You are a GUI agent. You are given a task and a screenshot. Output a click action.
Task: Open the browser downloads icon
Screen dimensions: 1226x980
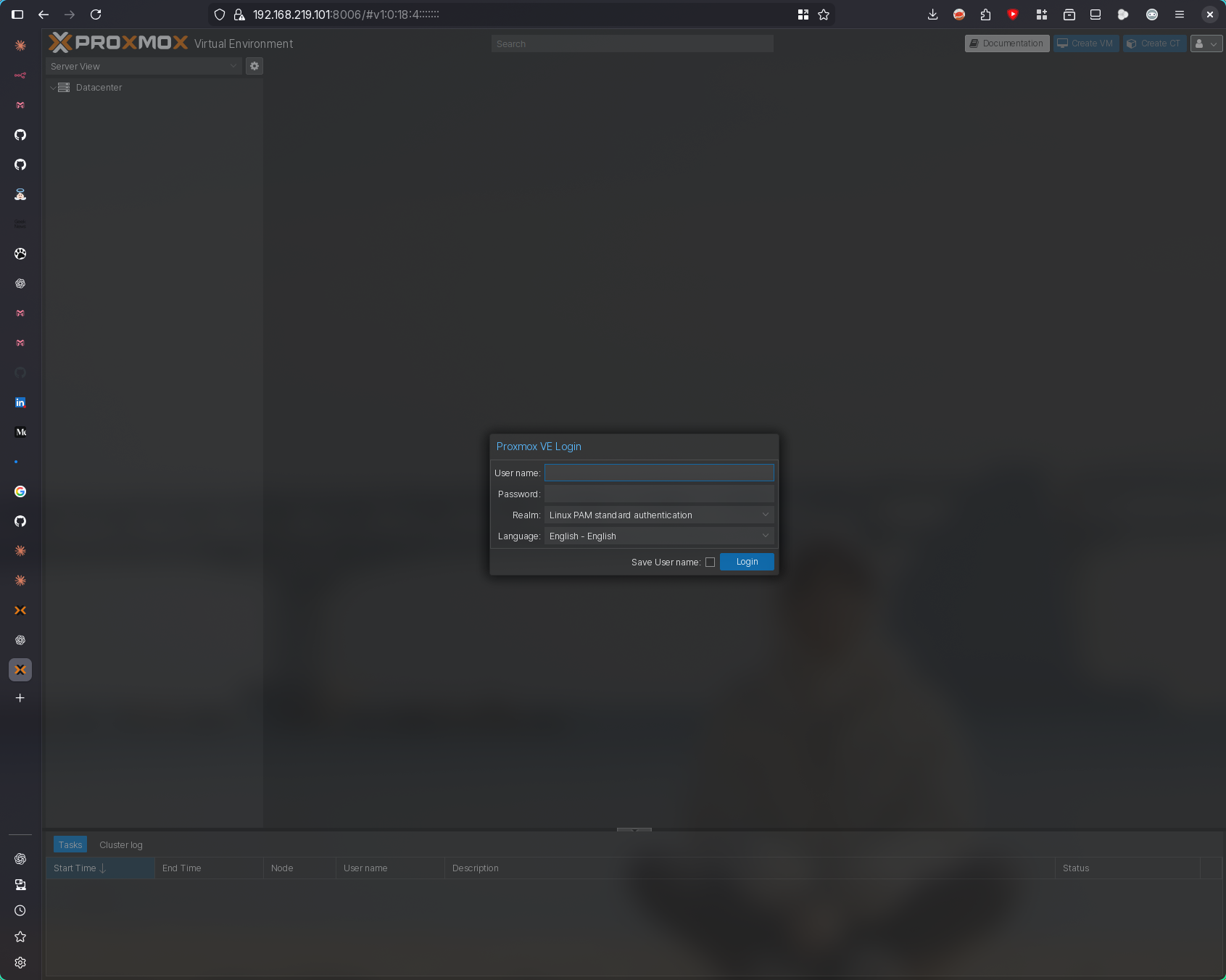tap(932, 14)
